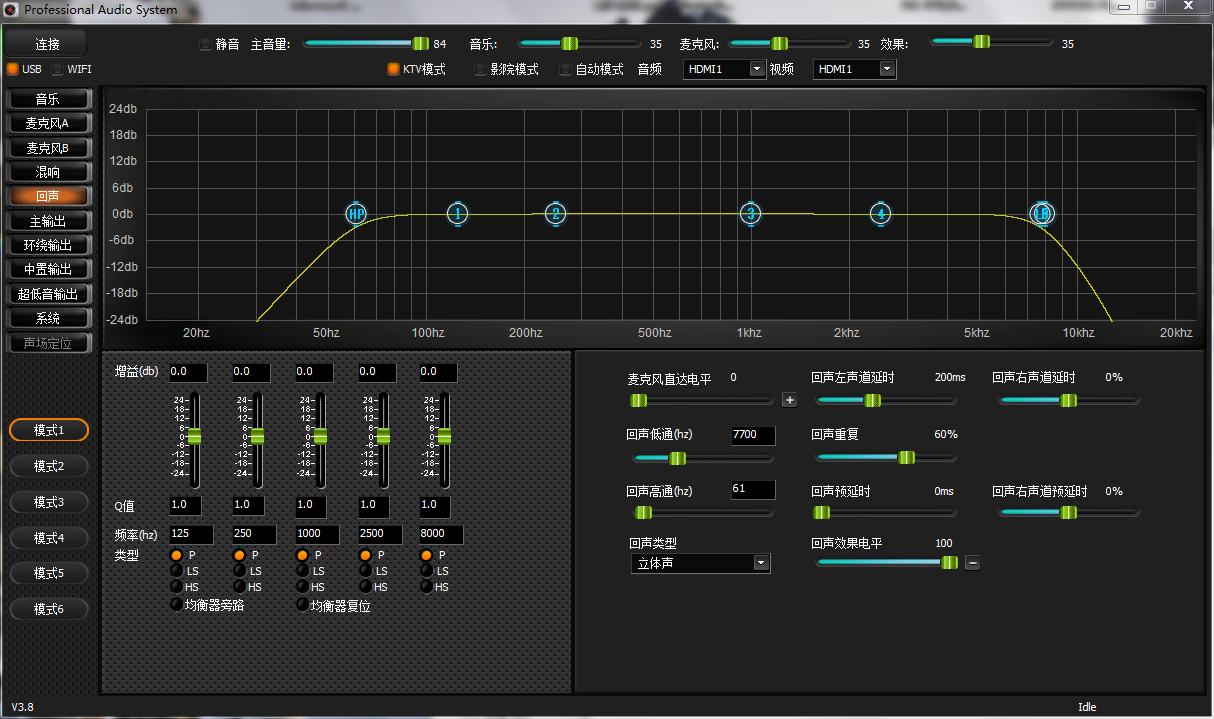This screenshot has width=1214, height=719.
Task: Click the 频率 field showing 250
Action: 255,534
